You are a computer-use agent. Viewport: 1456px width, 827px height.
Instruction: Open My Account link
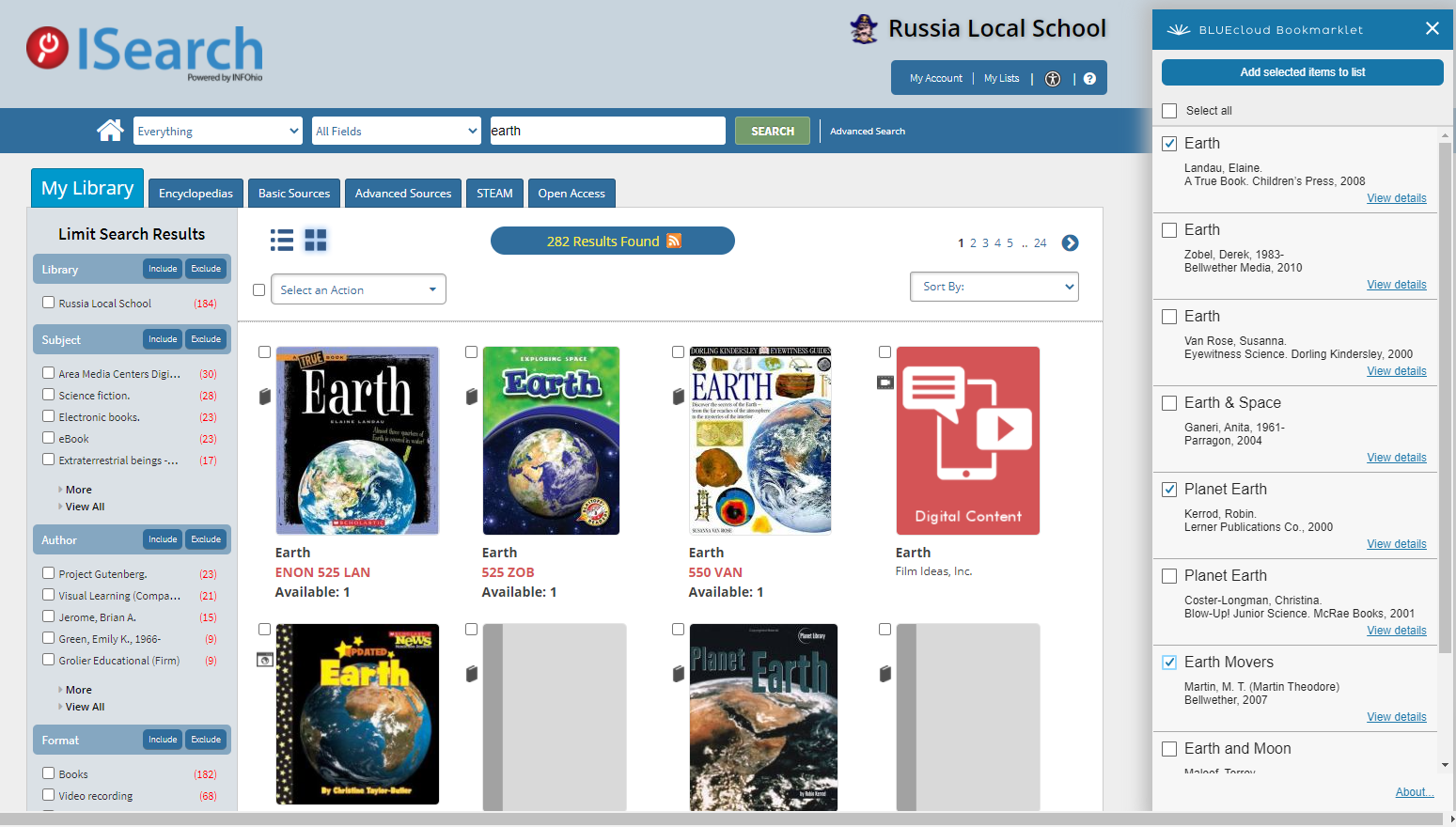936,79
